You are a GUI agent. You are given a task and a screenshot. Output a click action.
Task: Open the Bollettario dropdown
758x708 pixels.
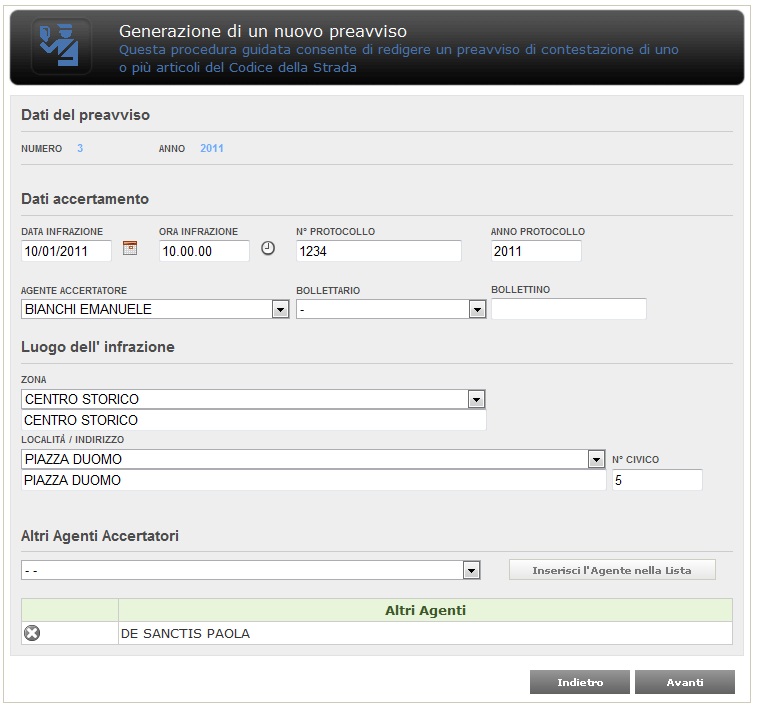[x=477, y=309]
